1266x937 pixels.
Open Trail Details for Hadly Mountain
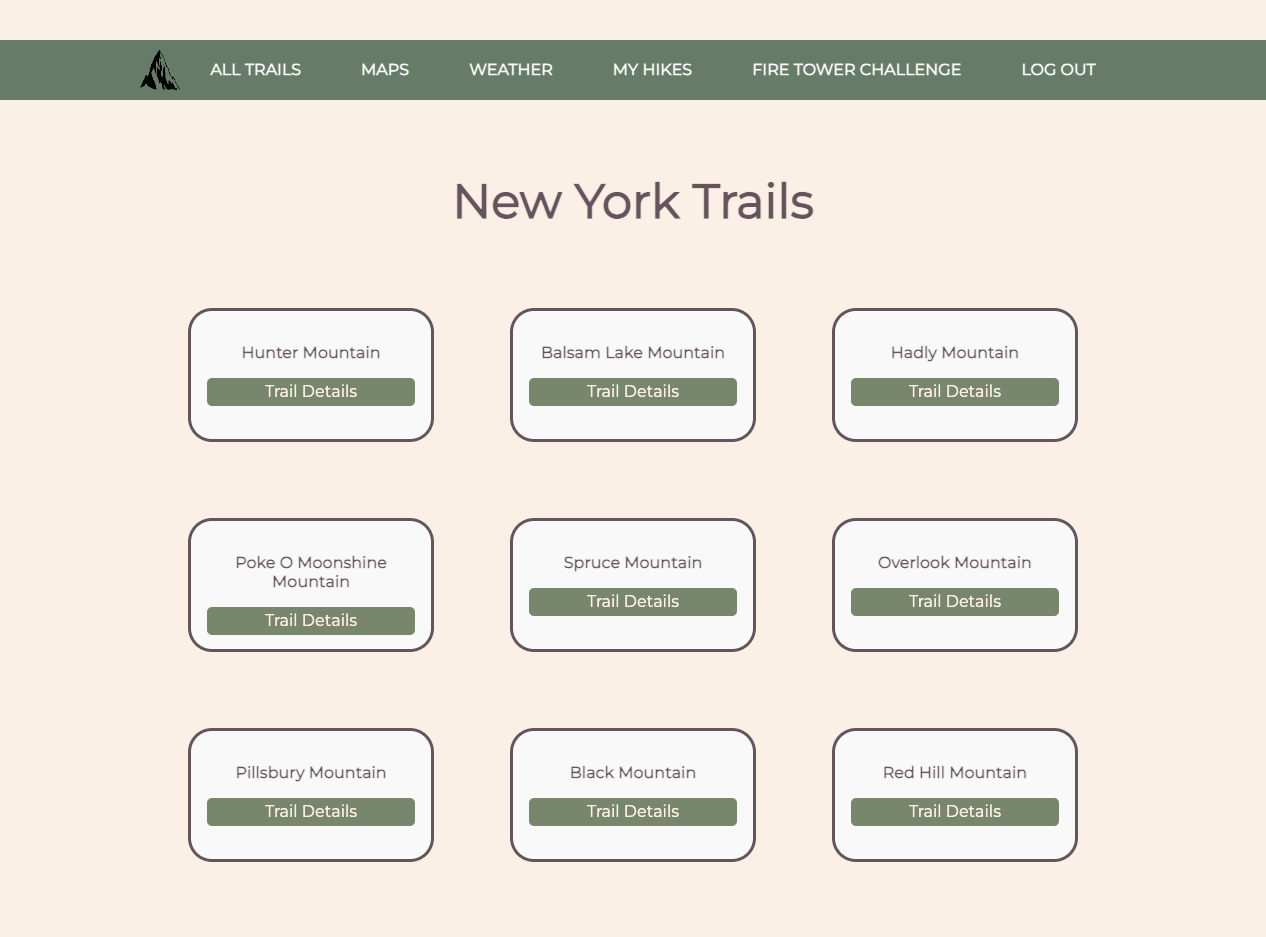tap(955, 392)
